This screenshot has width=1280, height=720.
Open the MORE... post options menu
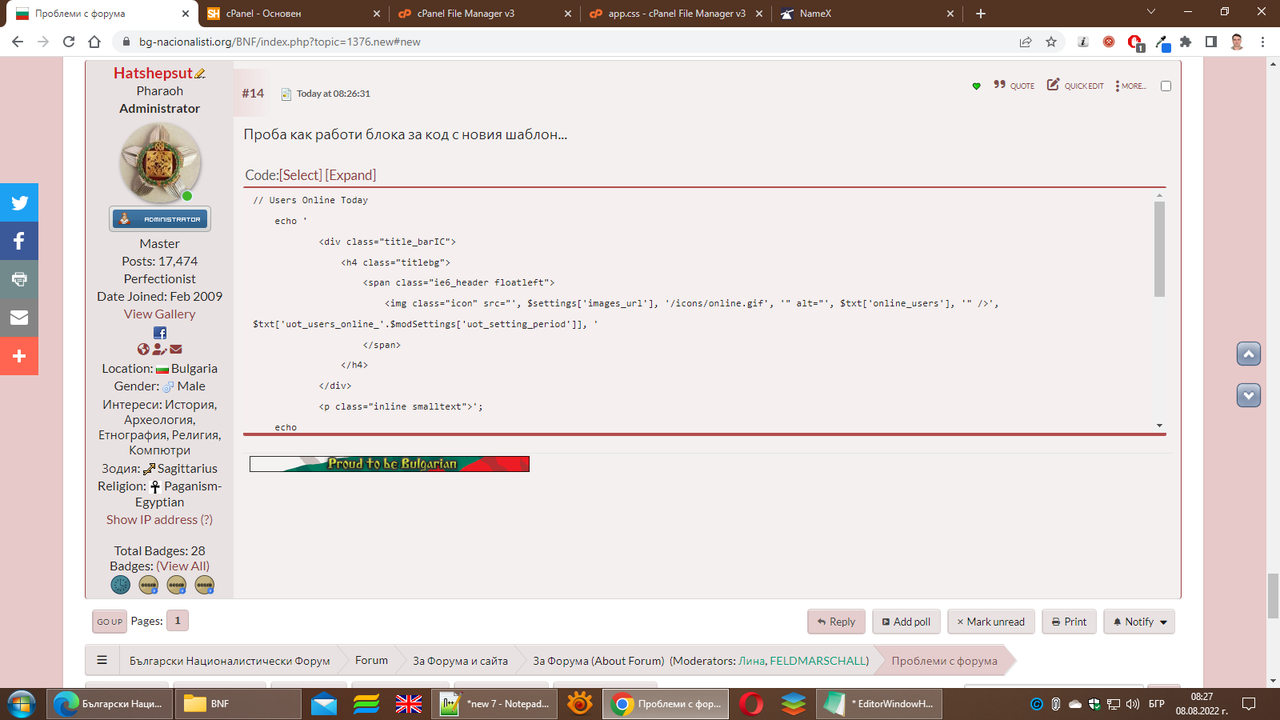1131,86
